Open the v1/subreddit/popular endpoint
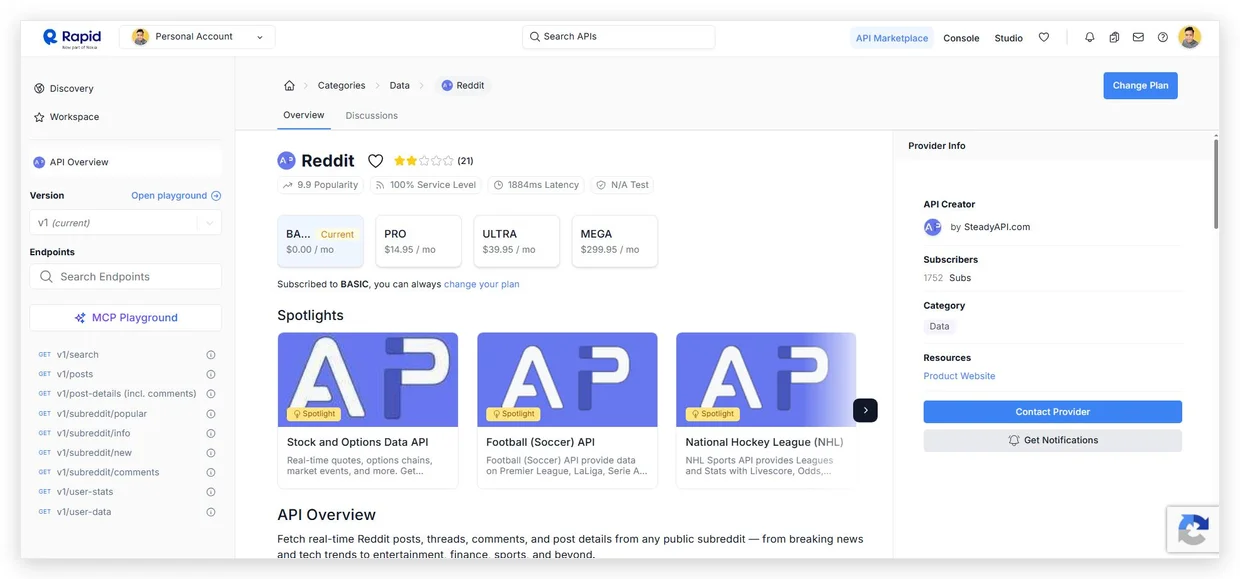This screenshot has width=1240, height=579. click(102, 414)
